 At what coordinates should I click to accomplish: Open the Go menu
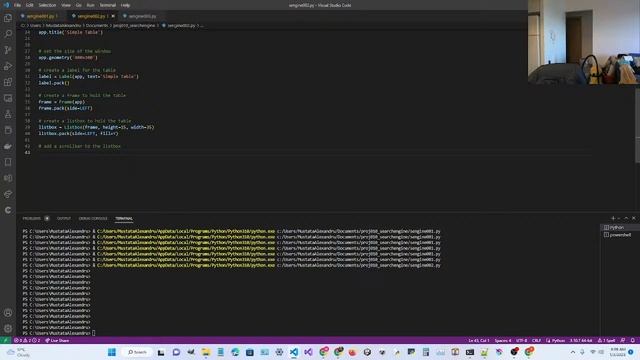[x=78, y=5]
